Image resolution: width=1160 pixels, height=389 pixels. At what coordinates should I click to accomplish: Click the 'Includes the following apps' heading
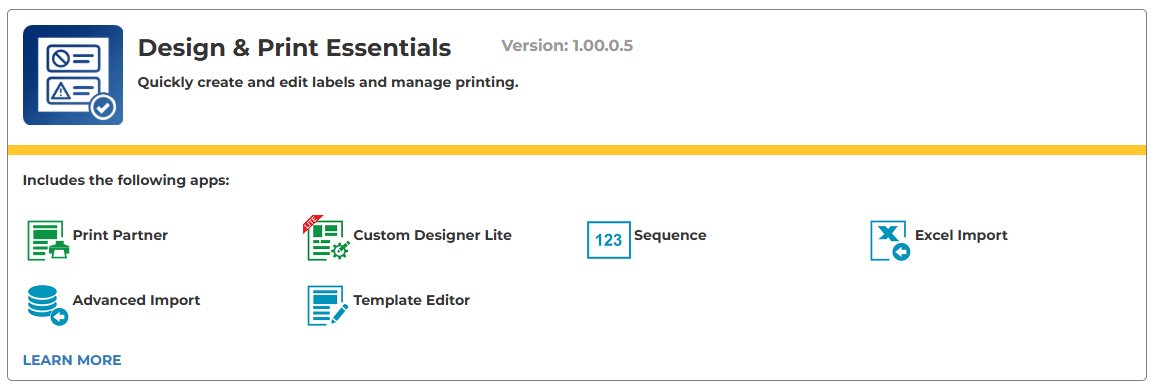pos(127,180)
